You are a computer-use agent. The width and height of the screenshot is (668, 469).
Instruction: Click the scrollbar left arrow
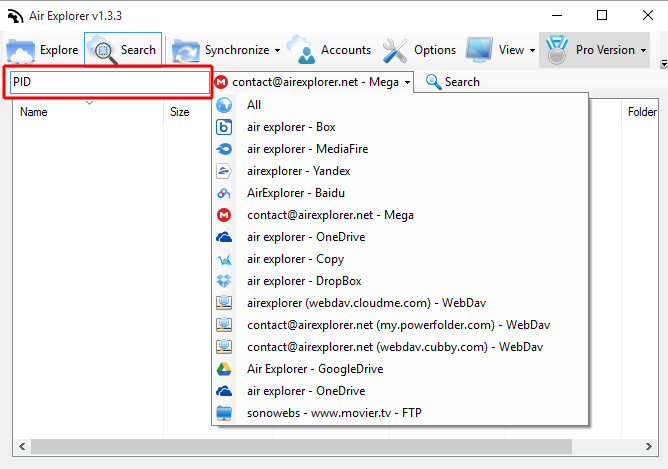point(22,446)
